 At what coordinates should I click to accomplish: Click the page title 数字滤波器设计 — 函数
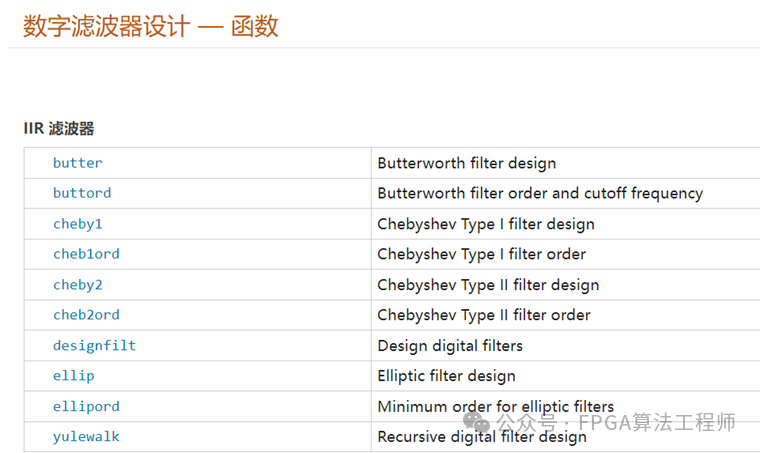tap(151, 26)
